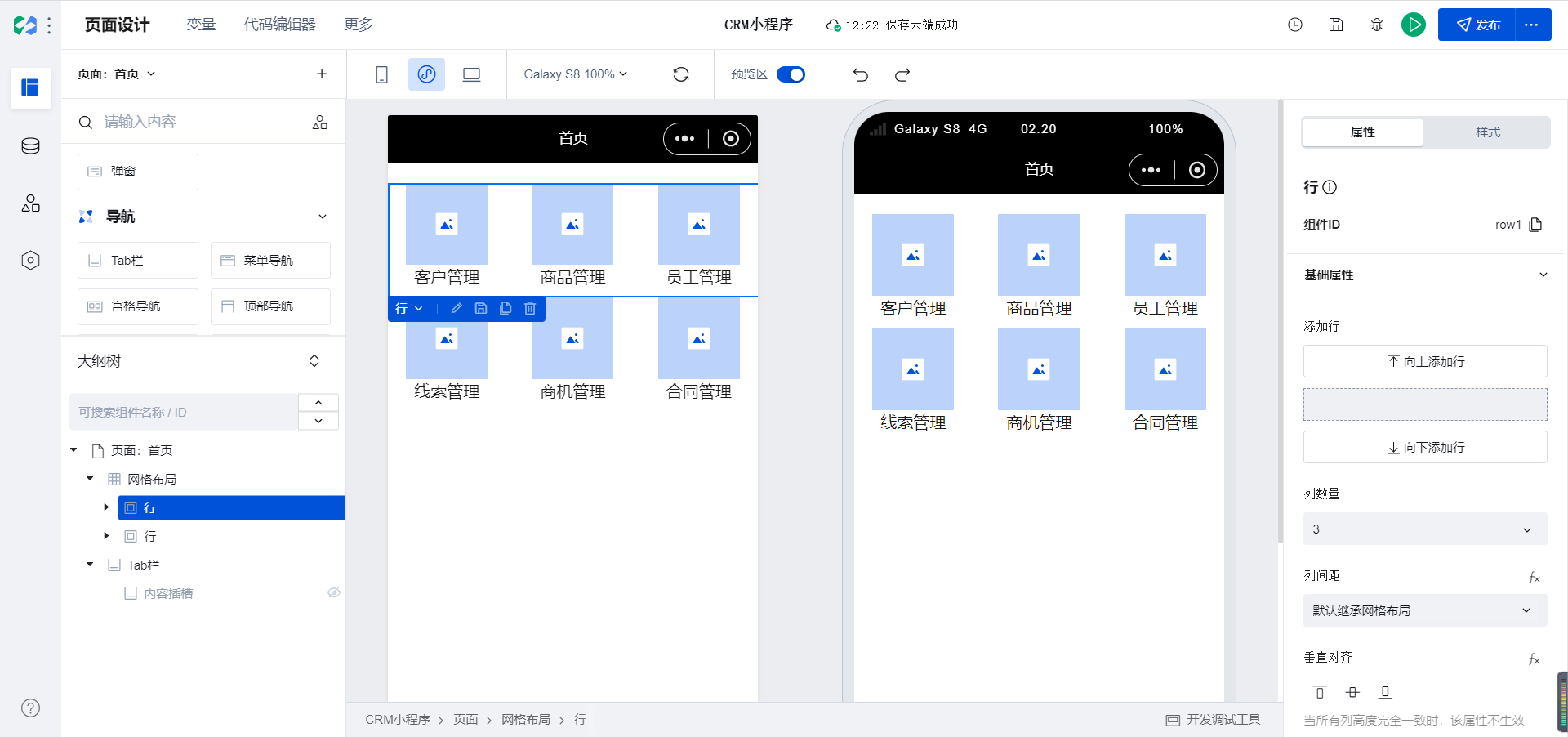1568x737 pixels.
Task: Refresh the canvas preview
Action: (x=681, y=74)
